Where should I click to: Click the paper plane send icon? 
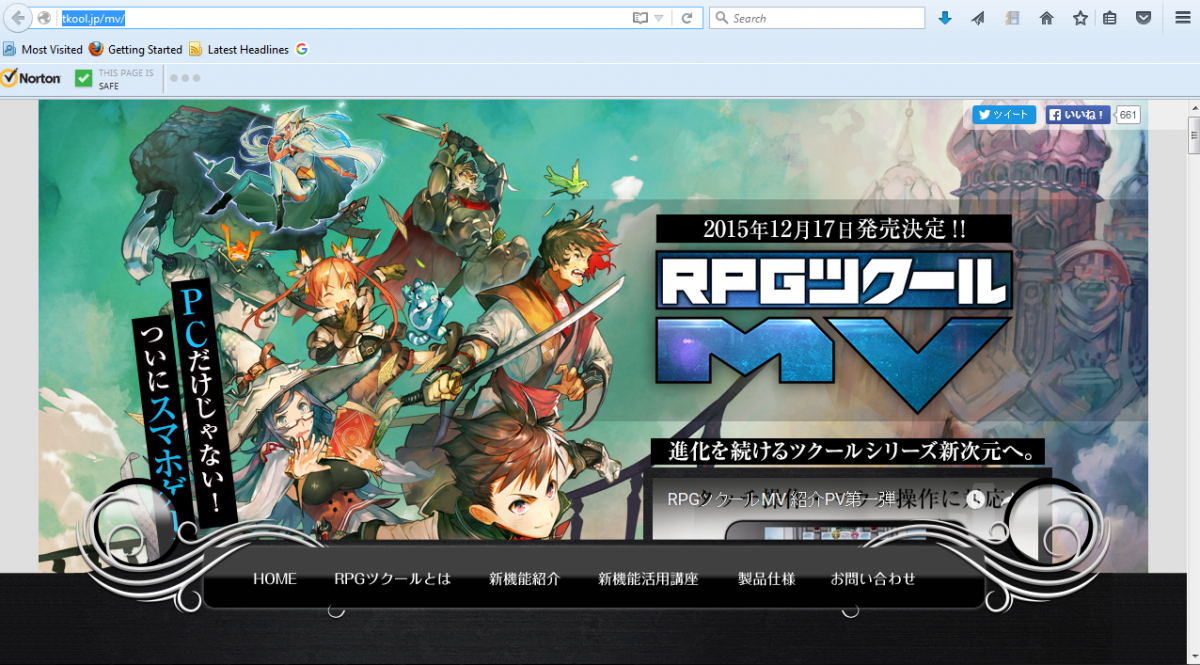(978, 18)
